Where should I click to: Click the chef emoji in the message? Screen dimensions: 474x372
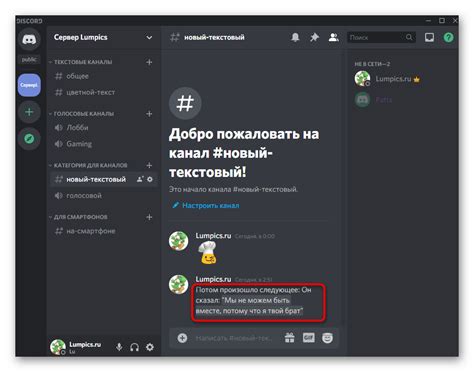click(208, 253)
